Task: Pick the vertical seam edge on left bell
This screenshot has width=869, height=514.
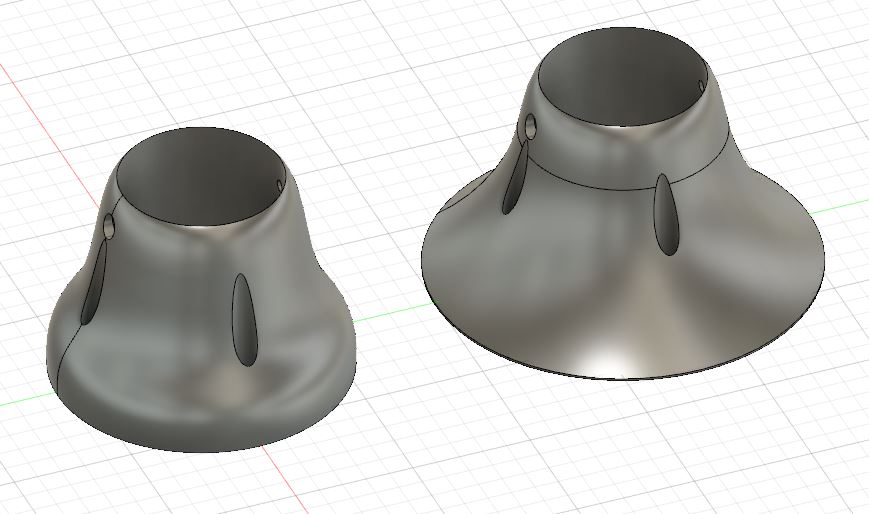Action: tap(69, 347)
